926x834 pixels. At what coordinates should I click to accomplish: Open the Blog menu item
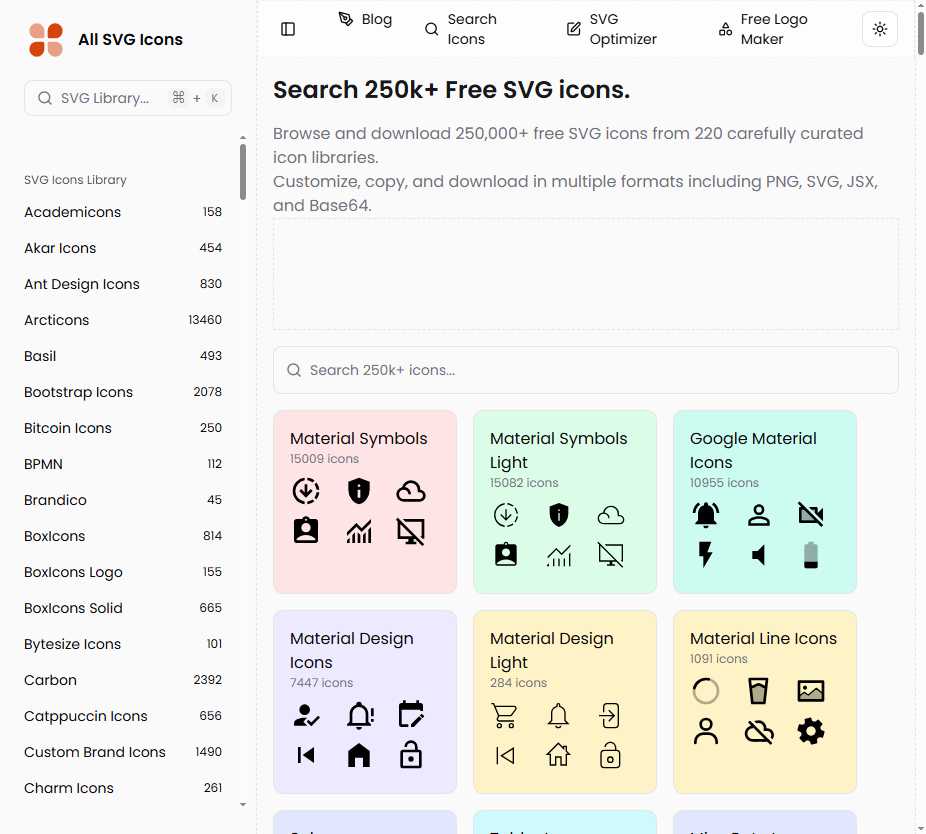click(x=365, y=20)
